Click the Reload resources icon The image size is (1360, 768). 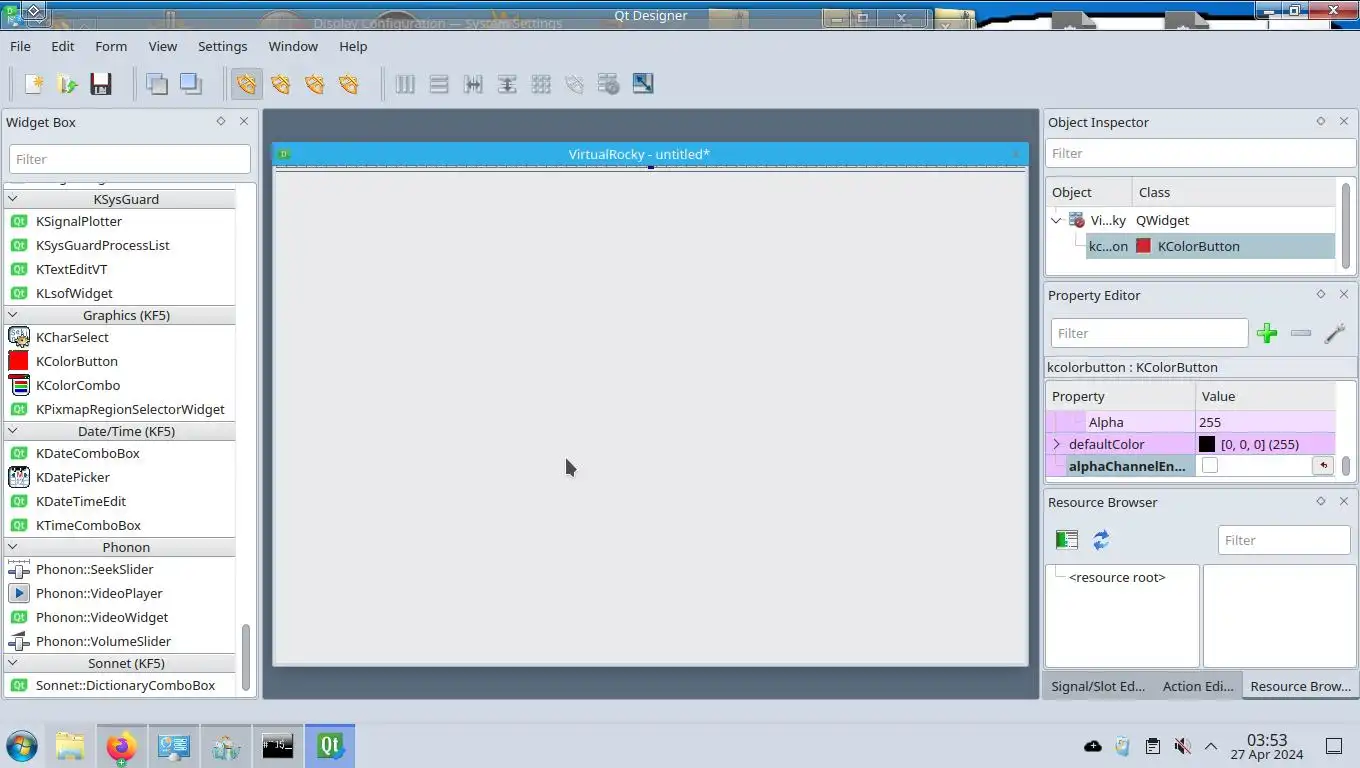[1101, 540]
